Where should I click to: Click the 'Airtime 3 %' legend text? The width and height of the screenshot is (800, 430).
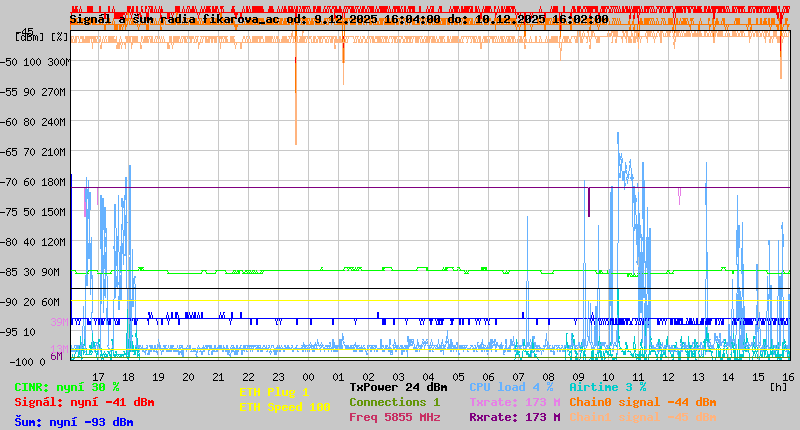608,387
